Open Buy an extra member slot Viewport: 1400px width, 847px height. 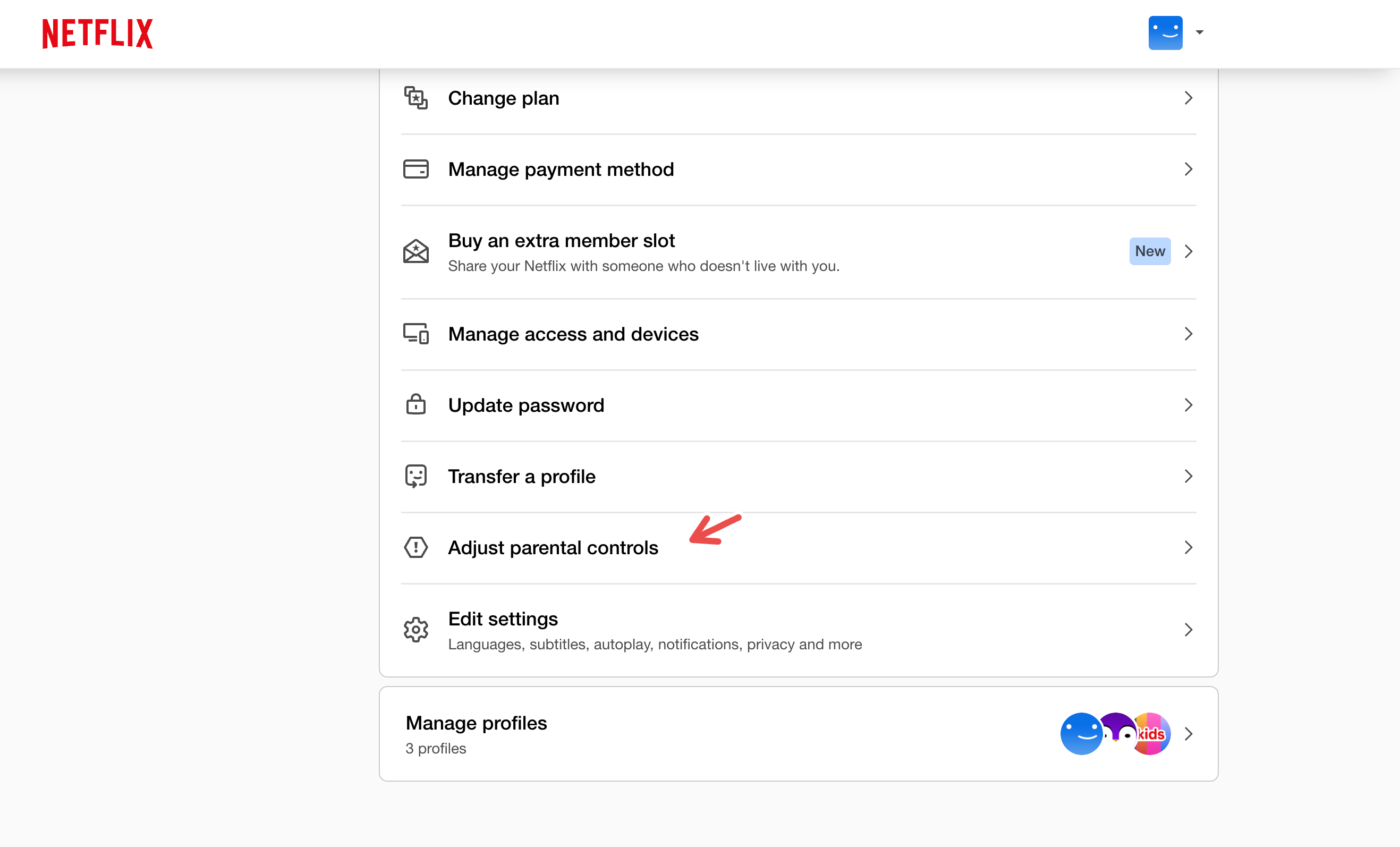(x=799, y=252)
